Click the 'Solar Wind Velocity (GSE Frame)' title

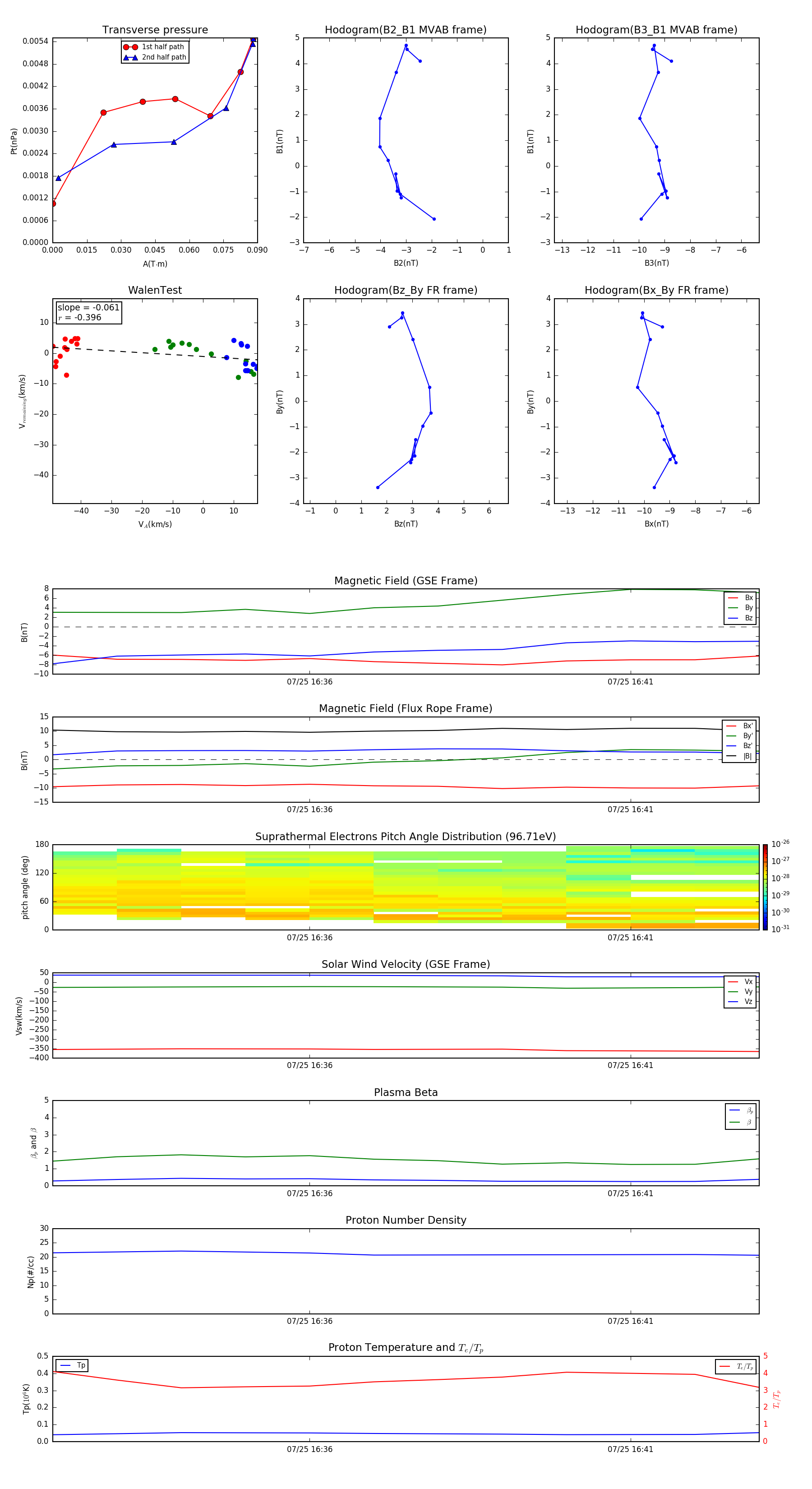406,965
